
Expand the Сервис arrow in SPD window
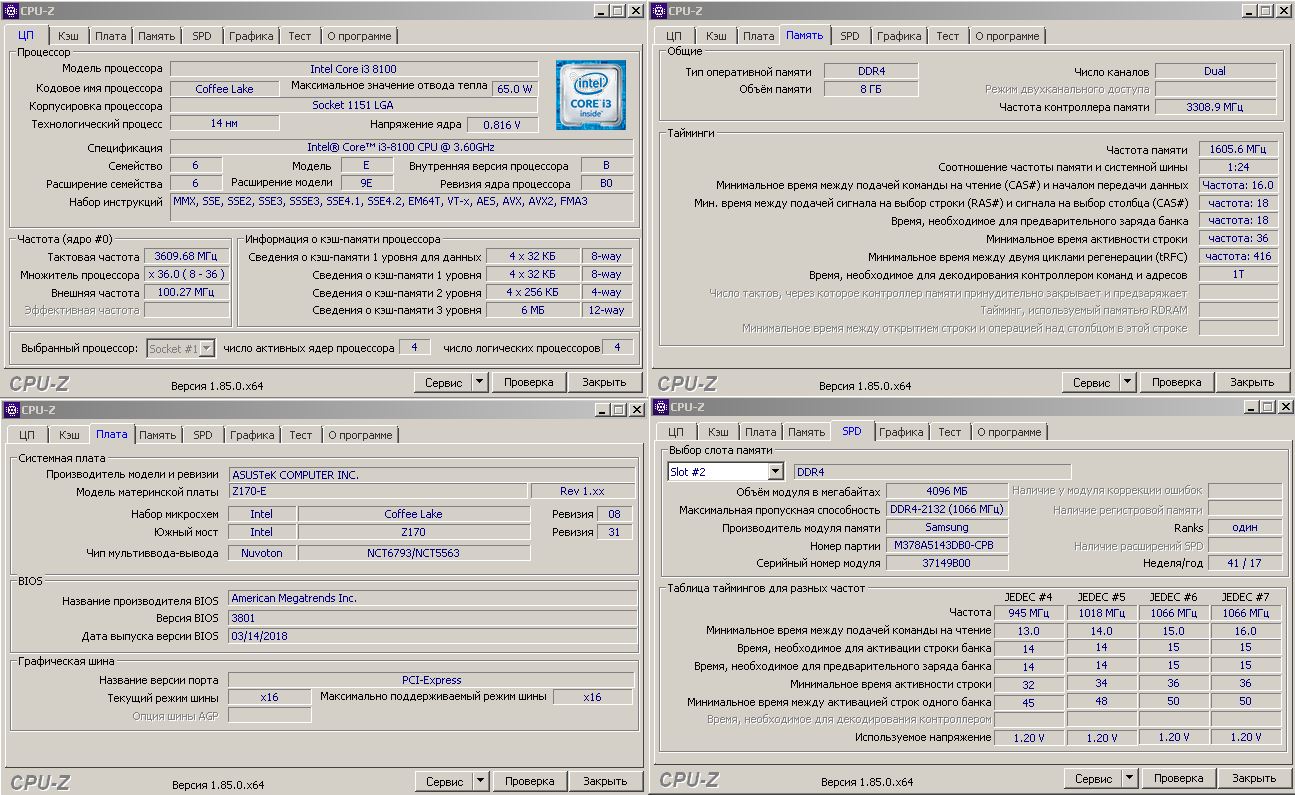pyautogui.click(x=1129, y=778)
